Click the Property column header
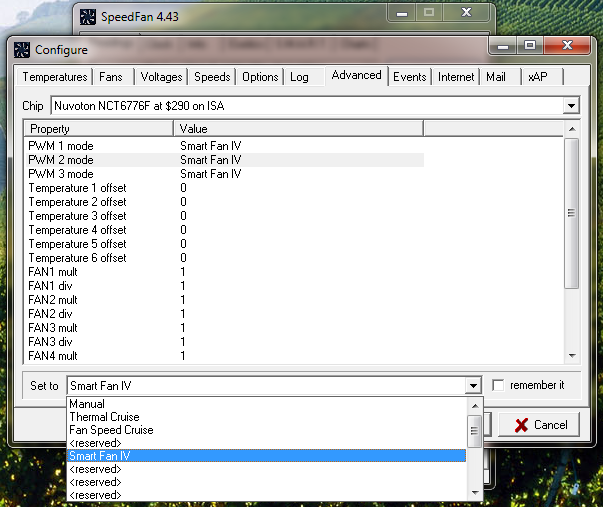The width and height of the screenshot is (603, 507). coord(98,128)
